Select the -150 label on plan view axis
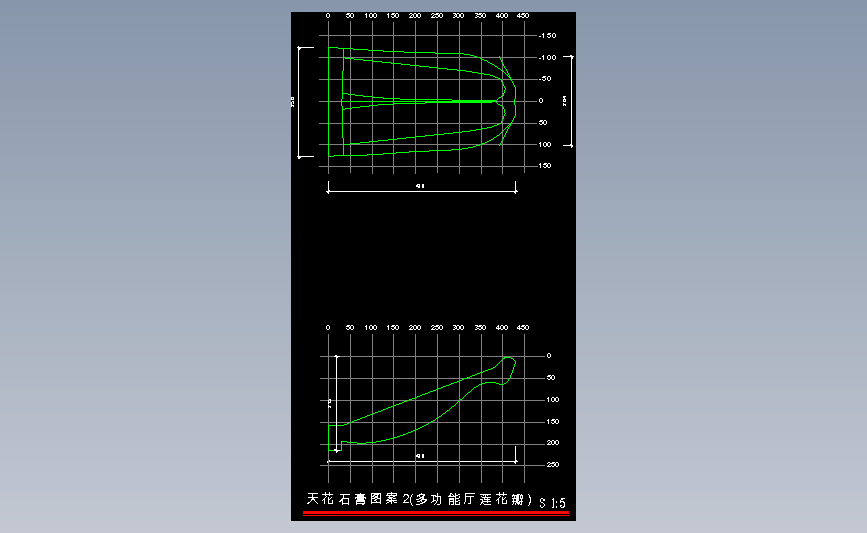867x533 pixels. pyautogui.click(x=547, y=35)
